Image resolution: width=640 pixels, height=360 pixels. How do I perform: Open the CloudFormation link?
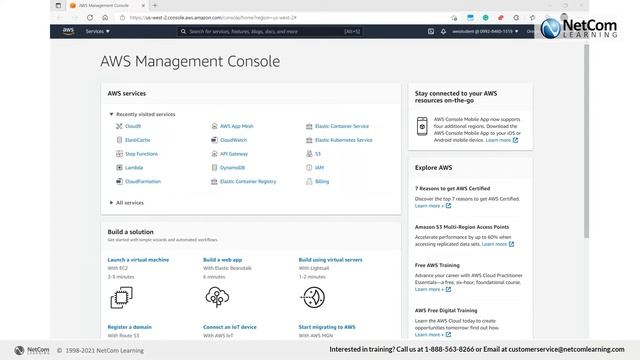[143, 181]
